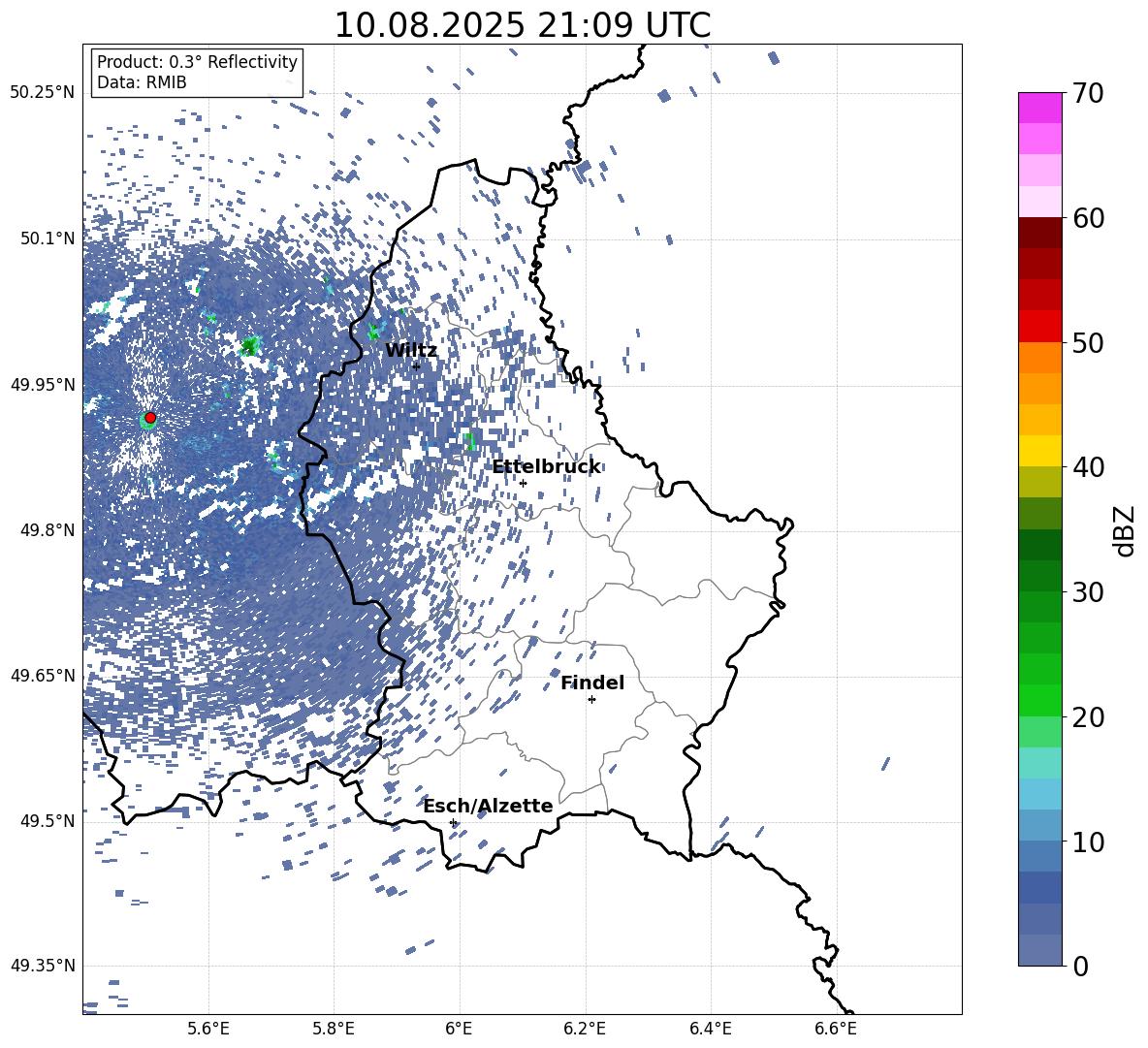Click the dark green colorbar swatch near 35
This screenshot has height=1048, width=1148.
pyautogui.click(x=1039, y=545)
